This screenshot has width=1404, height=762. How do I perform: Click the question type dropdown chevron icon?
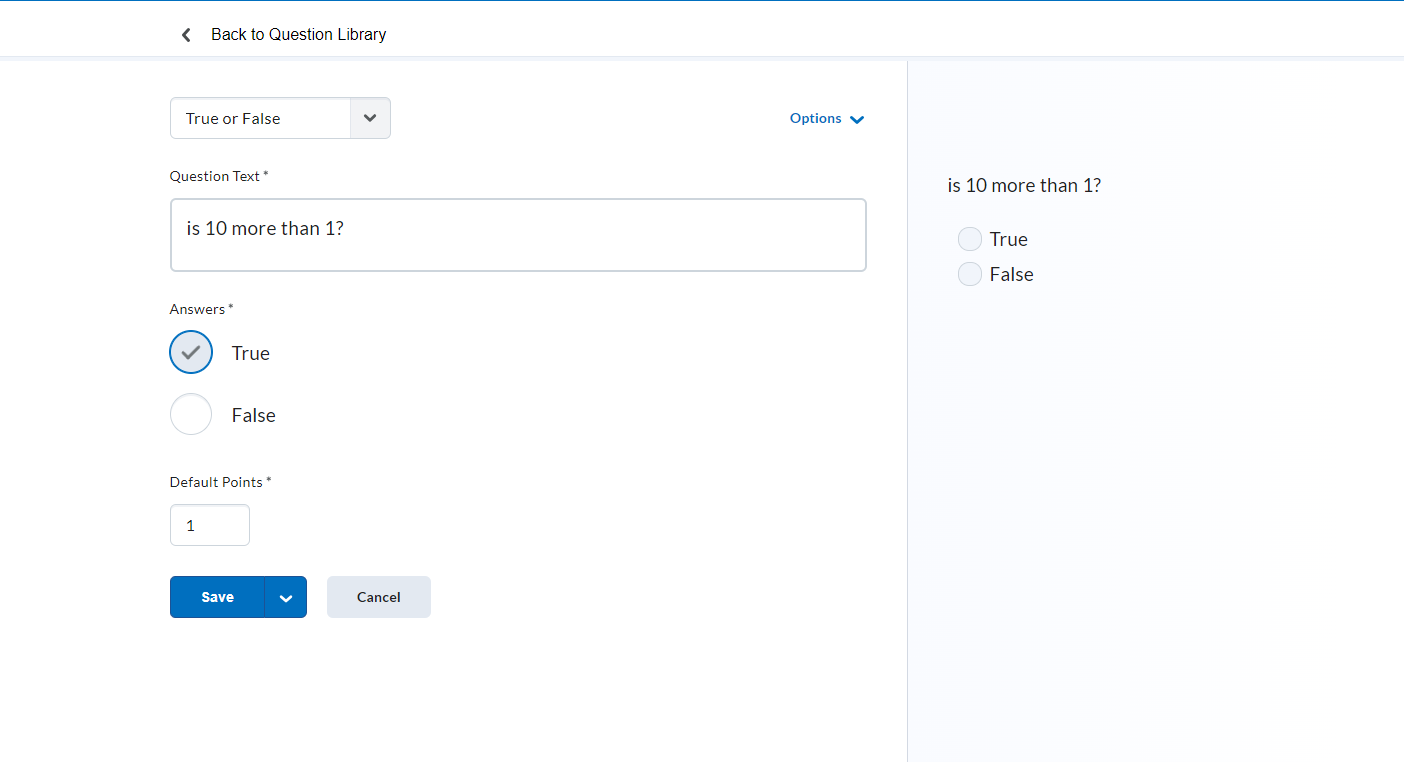click(370, 118)
